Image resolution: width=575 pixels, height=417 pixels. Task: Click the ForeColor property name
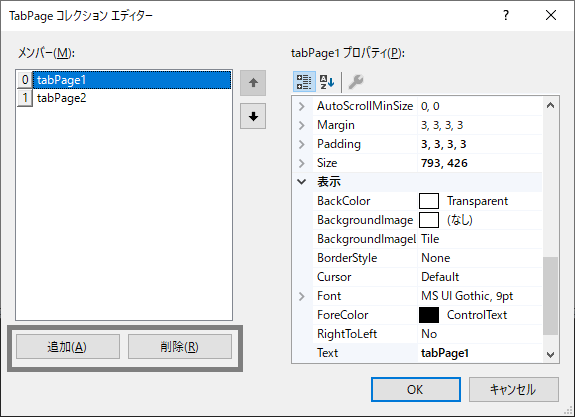343,315
